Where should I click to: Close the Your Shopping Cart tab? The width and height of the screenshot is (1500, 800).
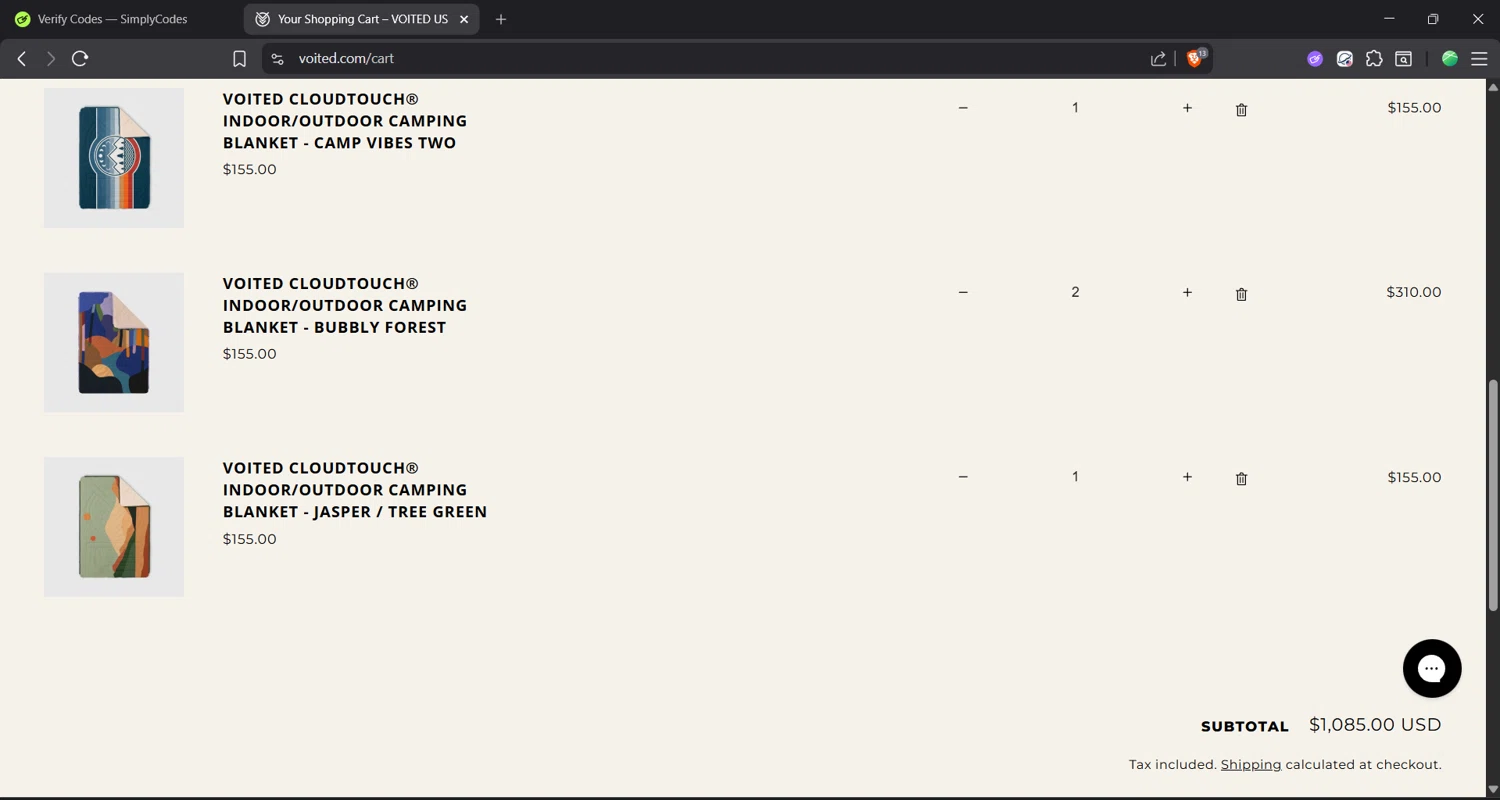click(464, 19)
